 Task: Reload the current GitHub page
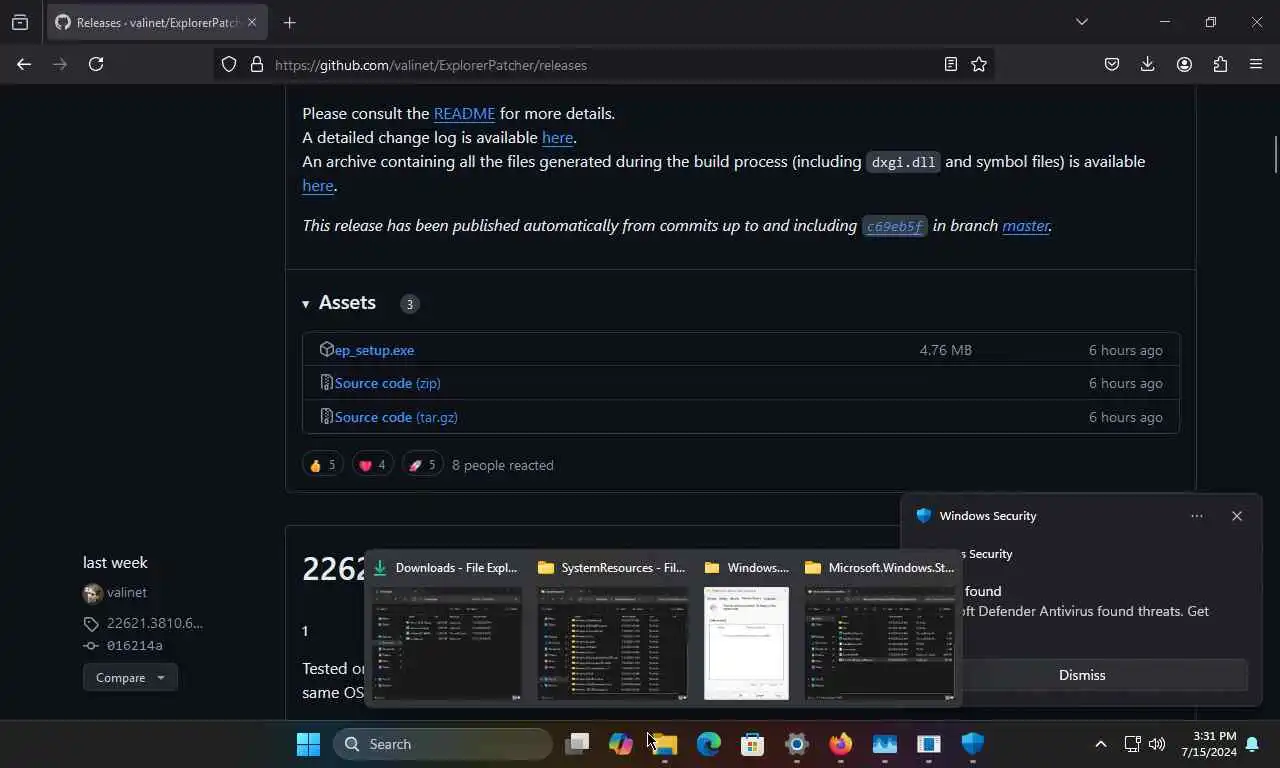pyautogui.click(x=96, y=64)
